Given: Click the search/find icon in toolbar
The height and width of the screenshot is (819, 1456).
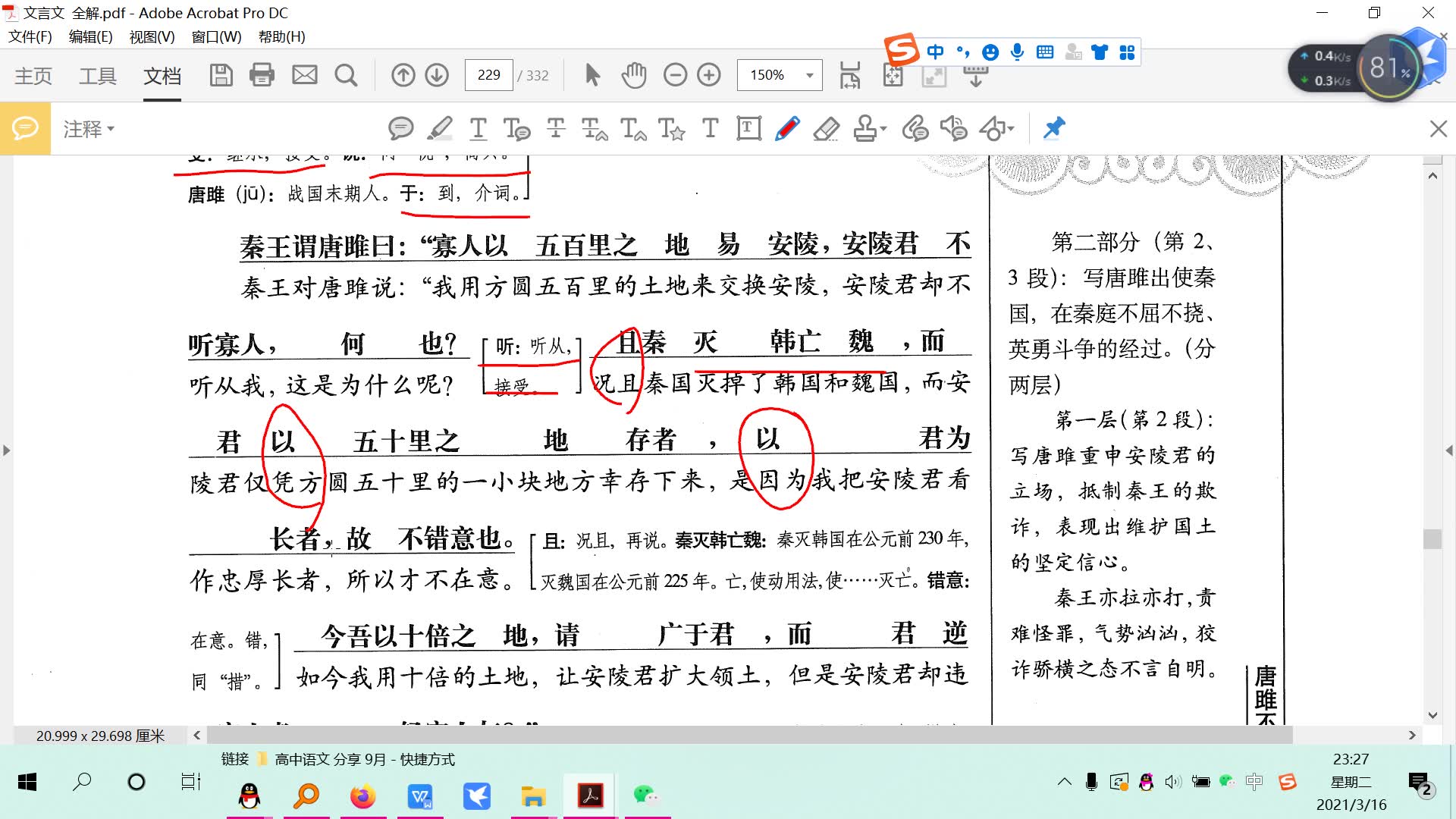Looking at the screenshot, I should (346, 75).
